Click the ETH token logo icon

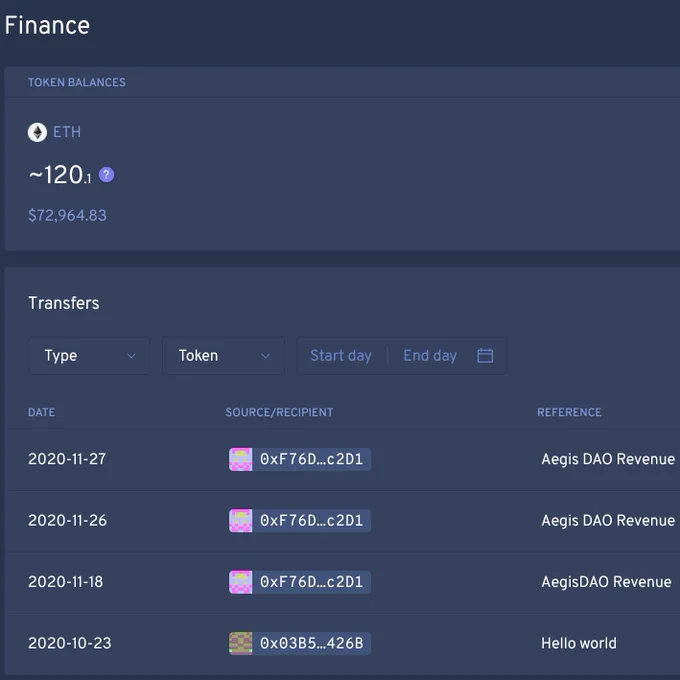click(37, 132)
